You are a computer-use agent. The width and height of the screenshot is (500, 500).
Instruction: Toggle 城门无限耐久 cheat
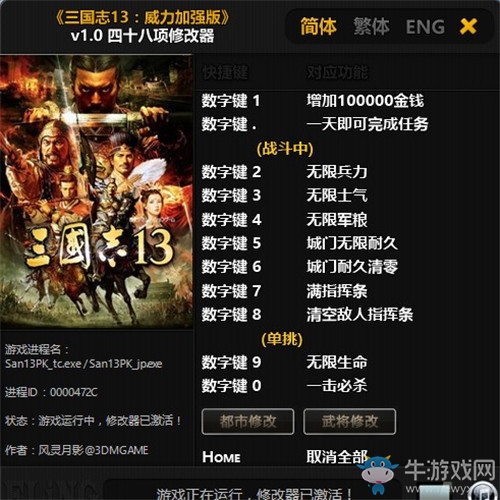point(352,243)
